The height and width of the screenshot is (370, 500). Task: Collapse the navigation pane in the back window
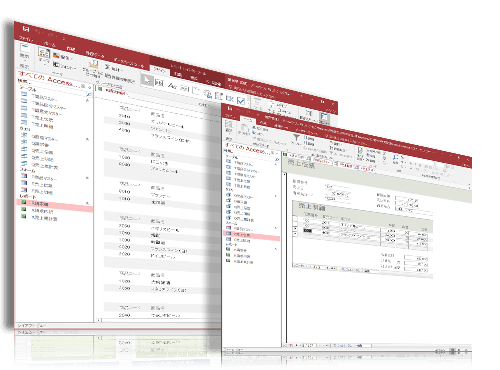point(90,88)
